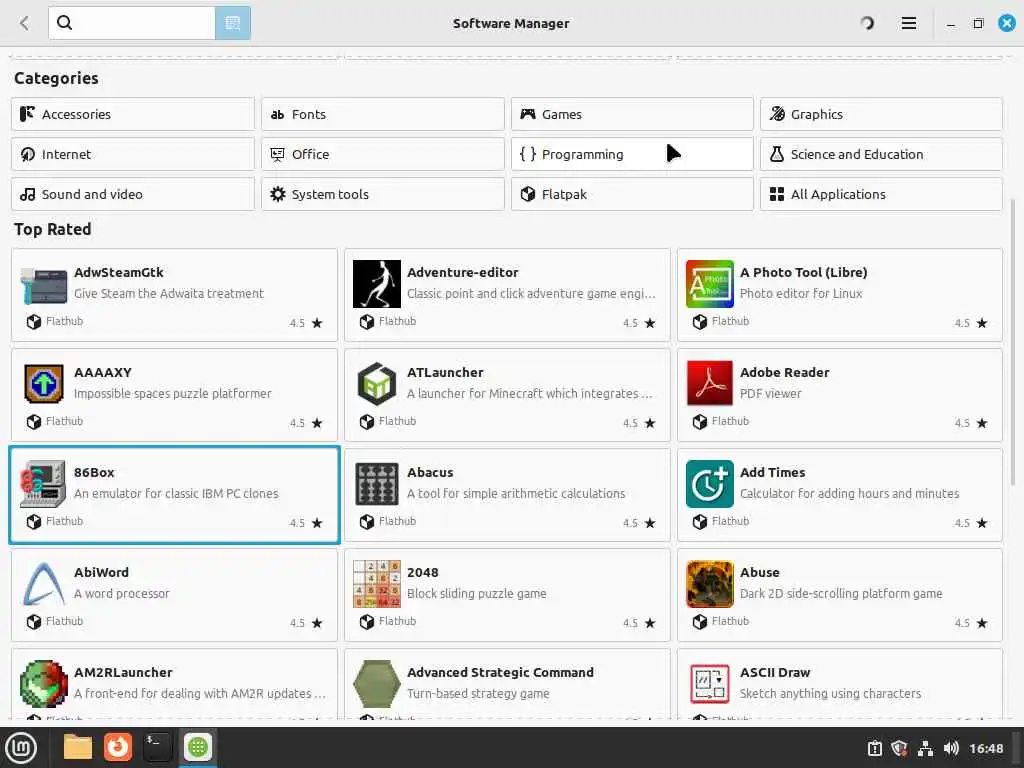
Task: Select the AbiWord title text
Action: pyautogui.click(x=101, y=572)
